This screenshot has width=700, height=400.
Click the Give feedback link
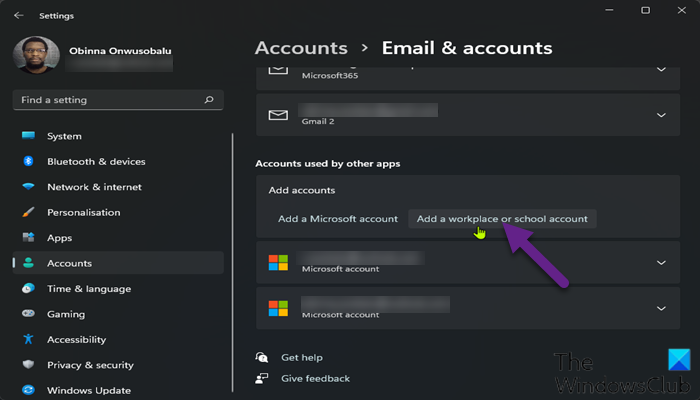click(x=315, y=378)
